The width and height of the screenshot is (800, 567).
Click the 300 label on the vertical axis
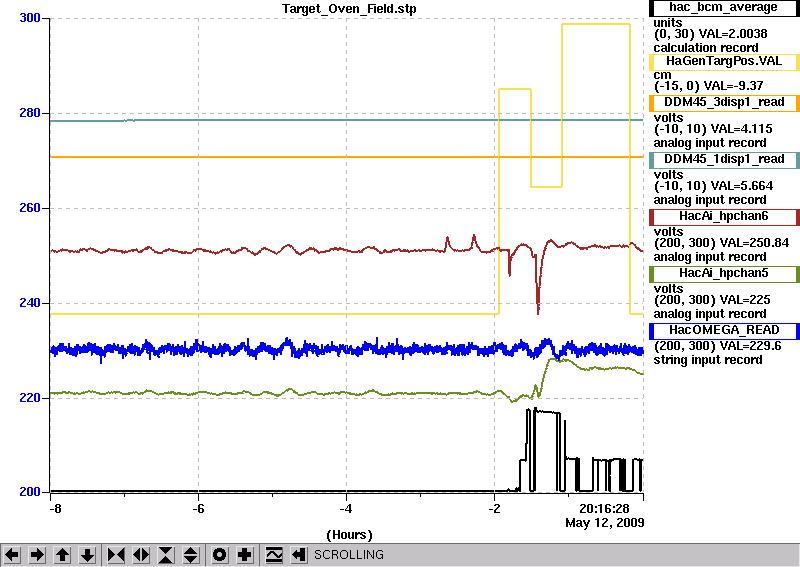click(x=30, y=18)
